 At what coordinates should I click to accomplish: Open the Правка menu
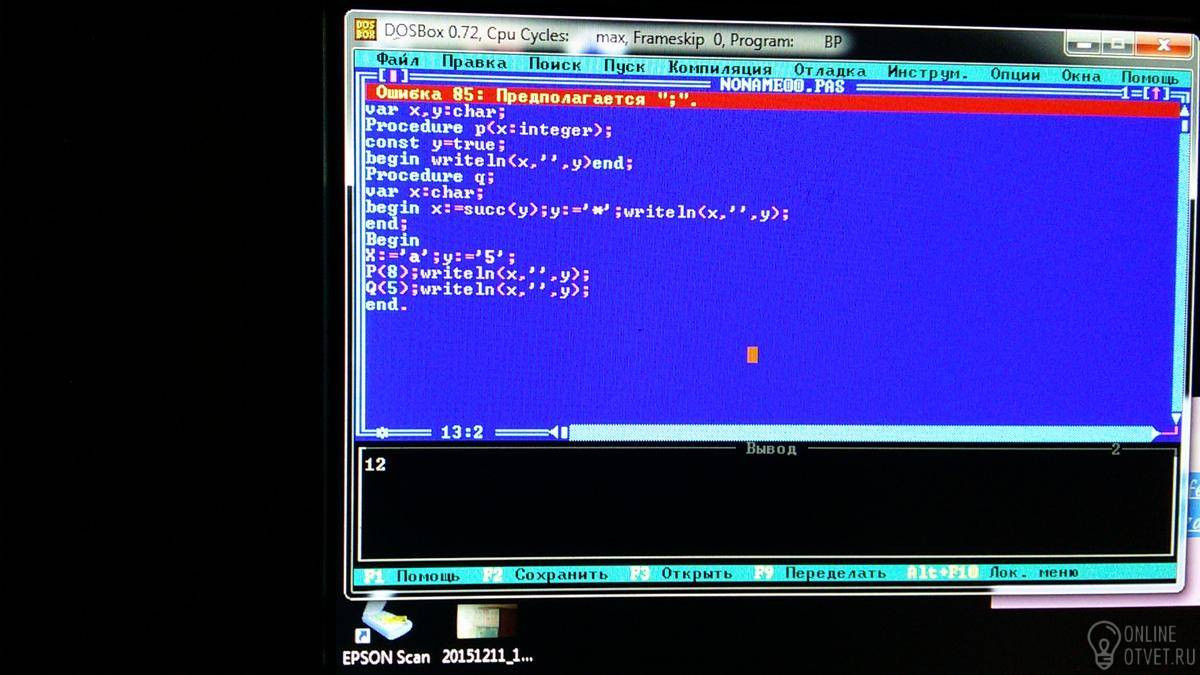tap(473, 63)
